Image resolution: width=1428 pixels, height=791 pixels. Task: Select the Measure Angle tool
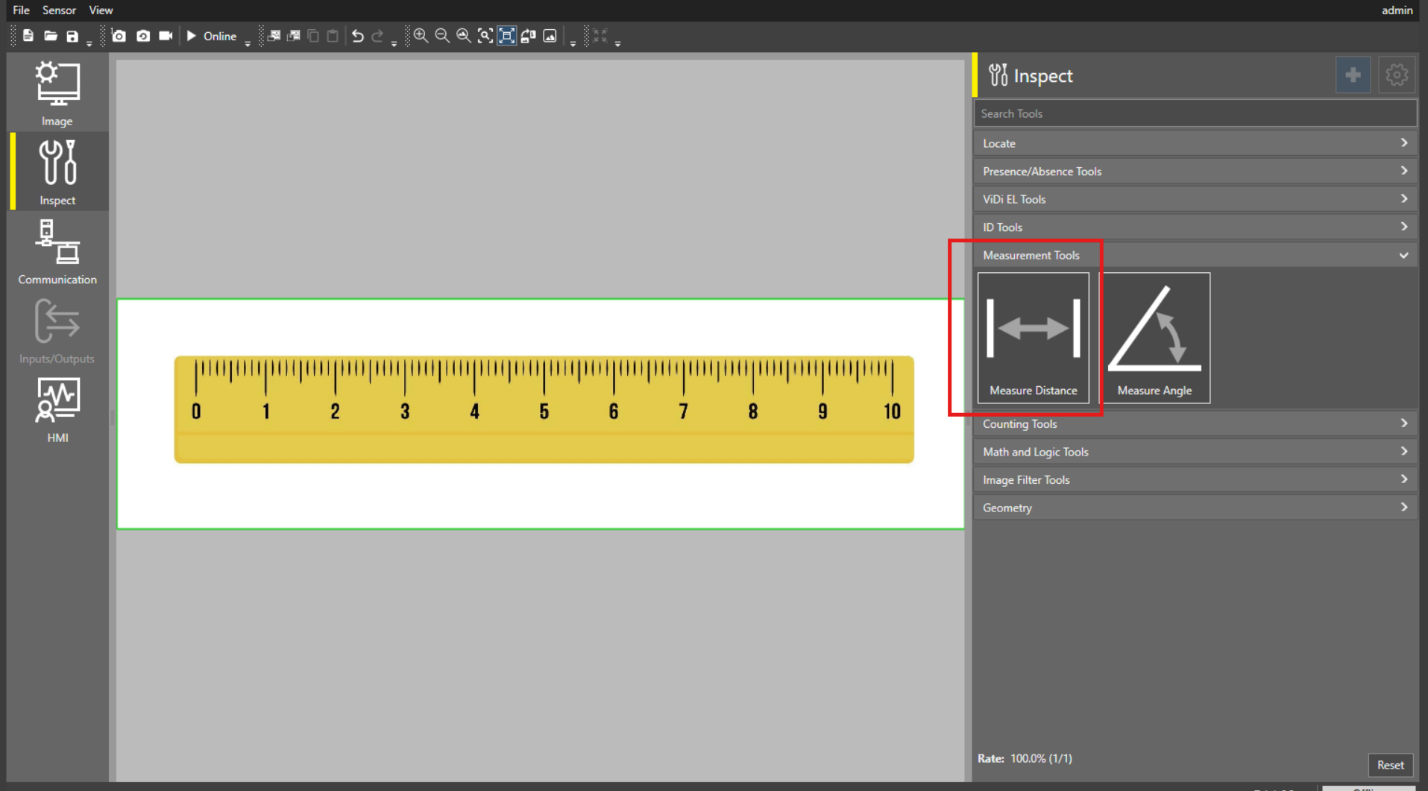[1156, 337]
